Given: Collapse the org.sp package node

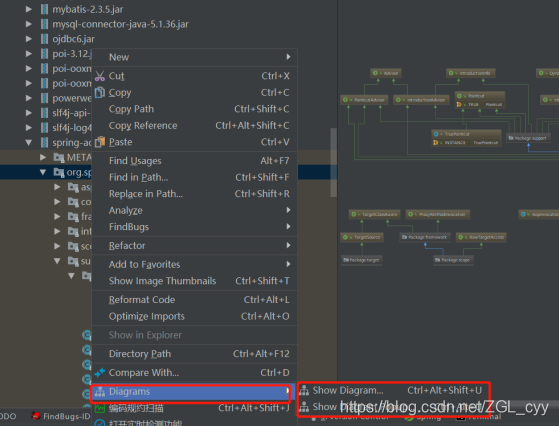Looking at the screenshot, I should [43, 172].
